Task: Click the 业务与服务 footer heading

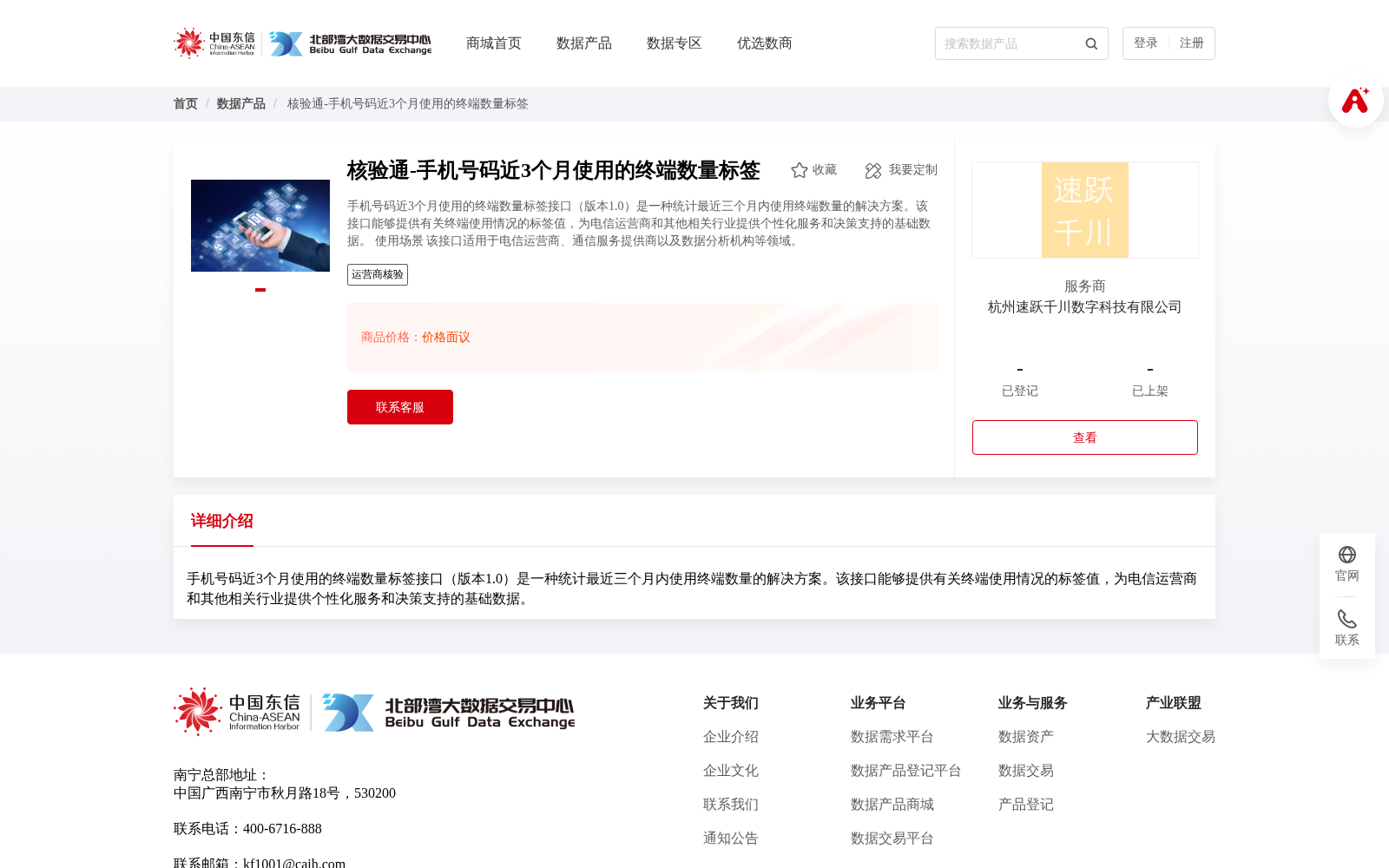Action: [1033, 703]
